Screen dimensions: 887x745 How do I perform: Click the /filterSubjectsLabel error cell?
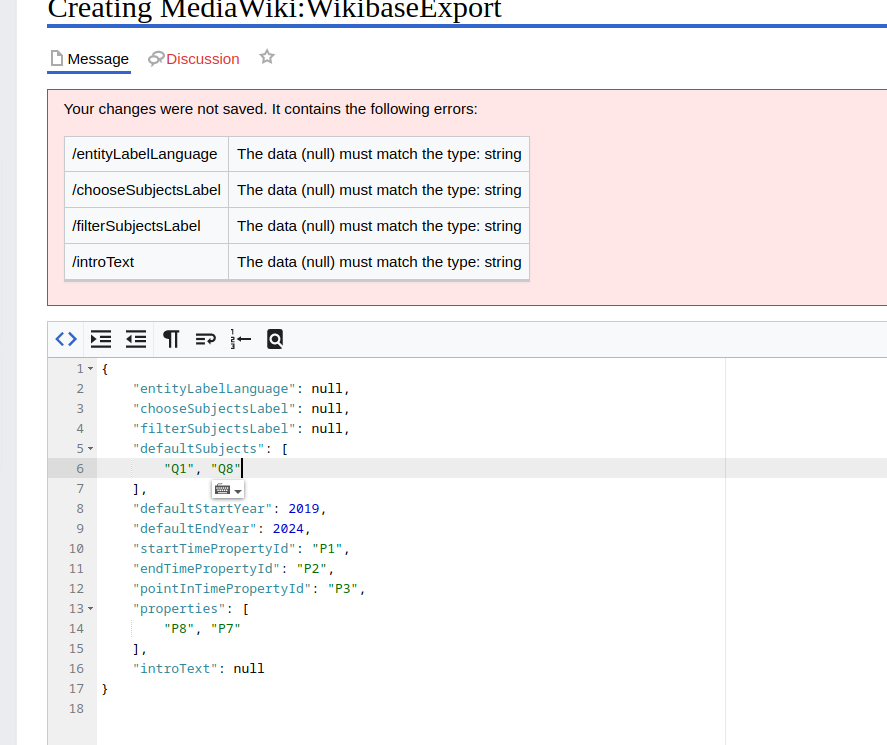[147, 226]
